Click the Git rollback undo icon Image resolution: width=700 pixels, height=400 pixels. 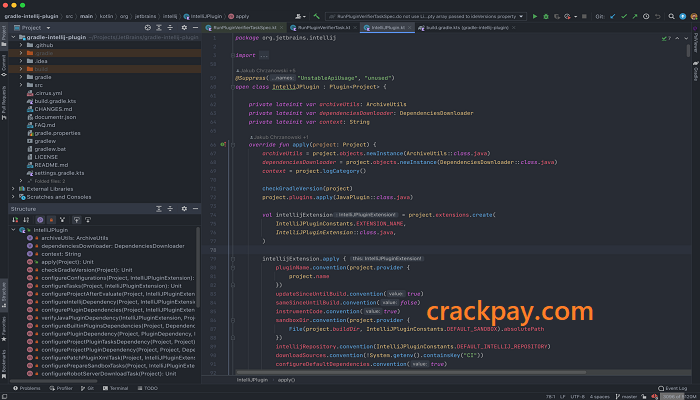pyautogui.click(x=657, y=17)
